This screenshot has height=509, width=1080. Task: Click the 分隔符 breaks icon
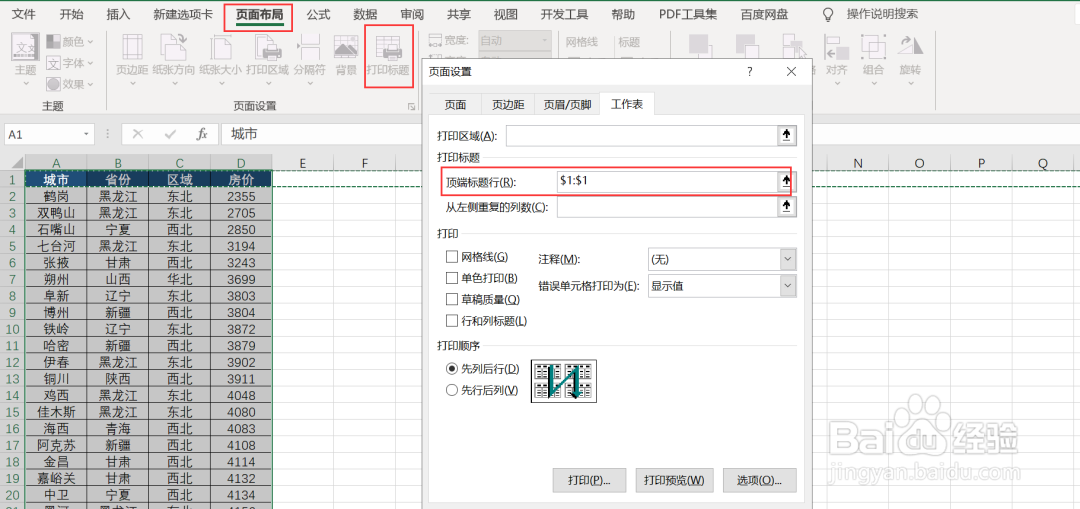(x=309, y=48)
